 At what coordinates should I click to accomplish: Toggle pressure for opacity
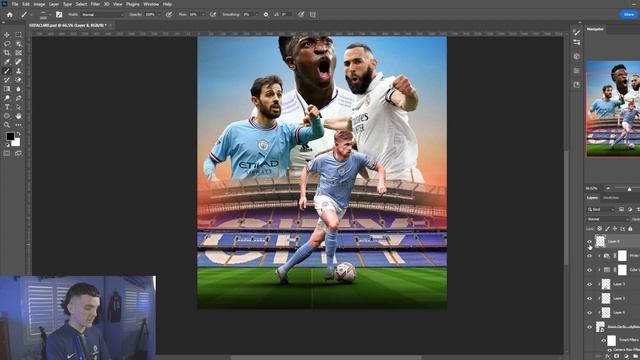point(169,14)
